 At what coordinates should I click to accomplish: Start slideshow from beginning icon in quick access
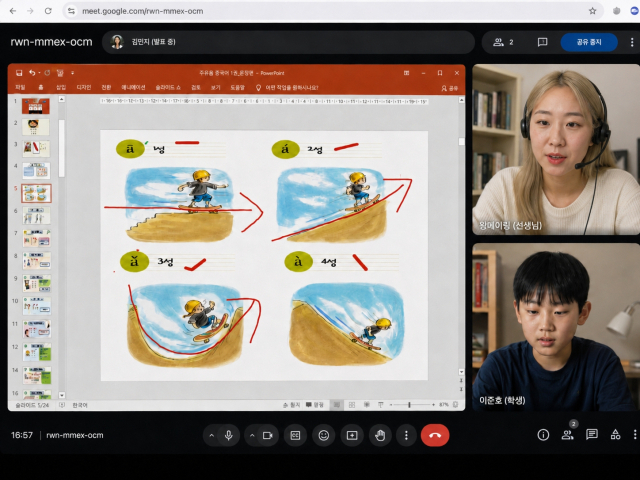tap(60, 73)
